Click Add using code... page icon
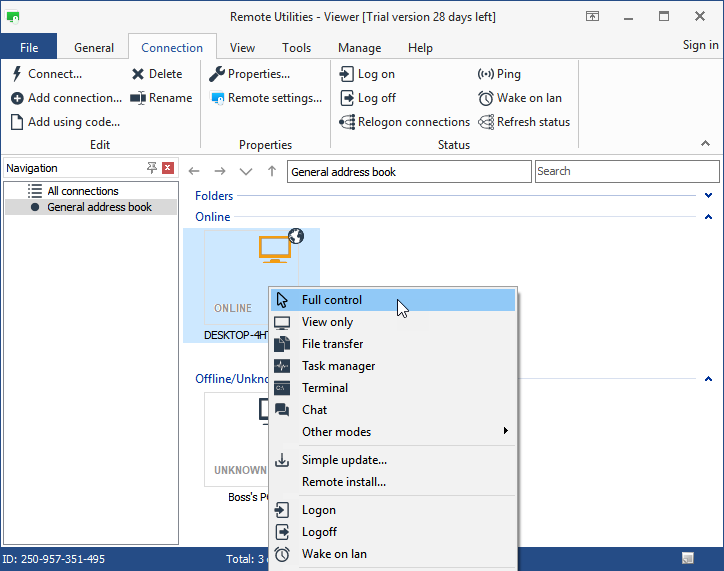This screenshot has width=724, height=571. [x=17, y=122]
